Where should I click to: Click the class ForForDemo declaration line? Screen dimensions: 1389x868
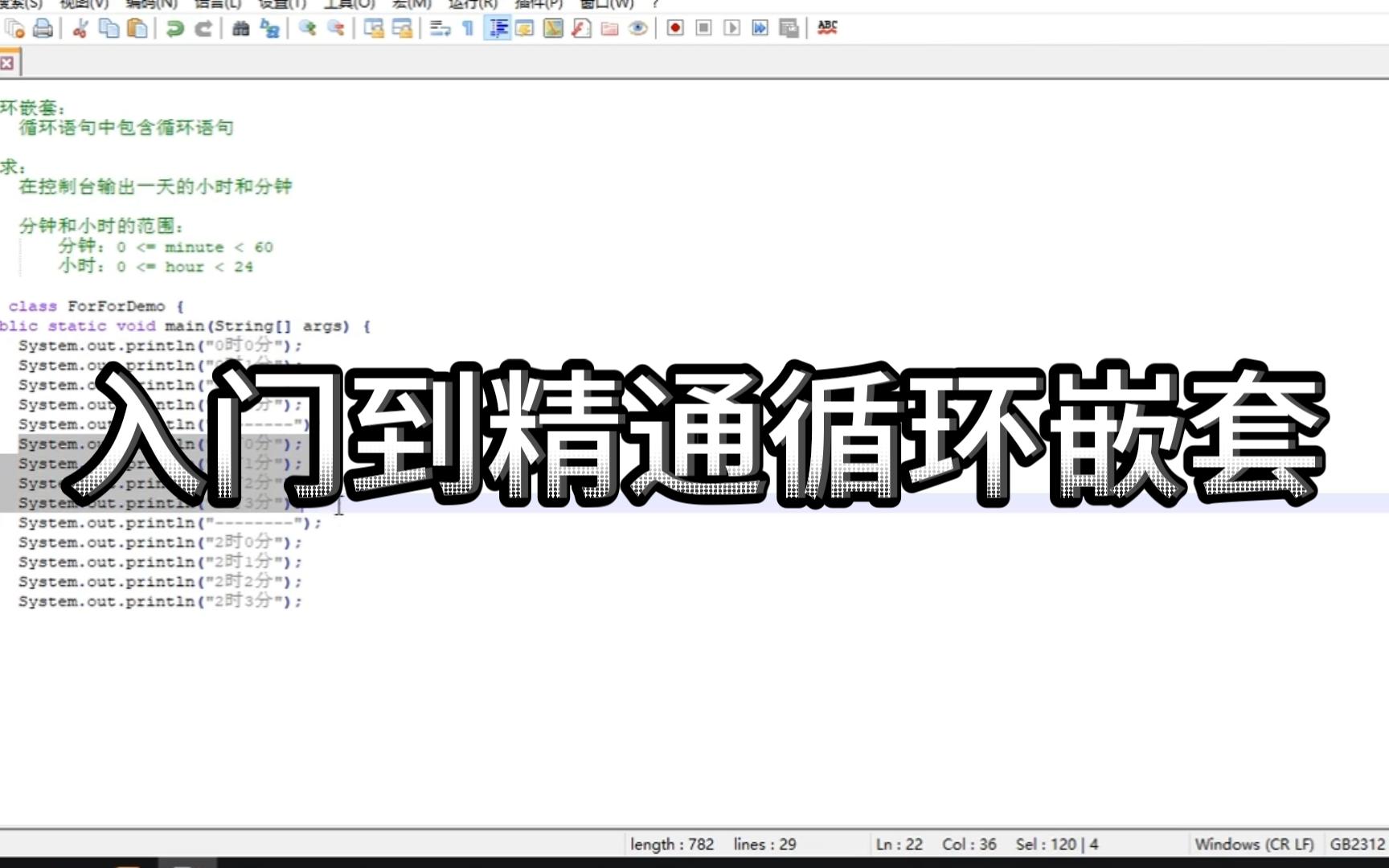pyautogui.click(x=96, y=306)
